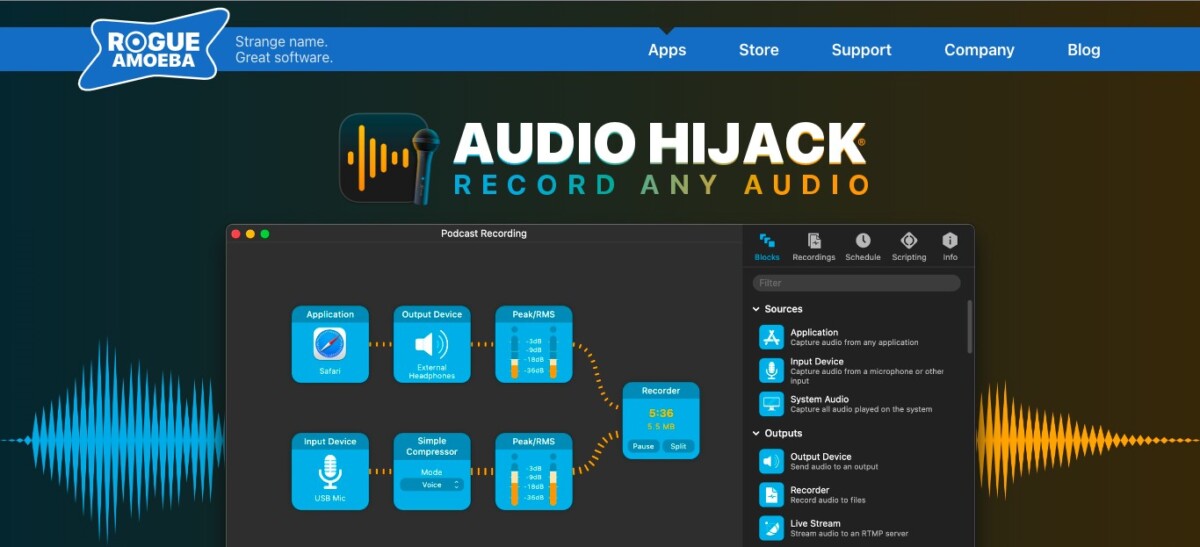
Task: Collapse the Outputs section
Action: tap(756, 433)
